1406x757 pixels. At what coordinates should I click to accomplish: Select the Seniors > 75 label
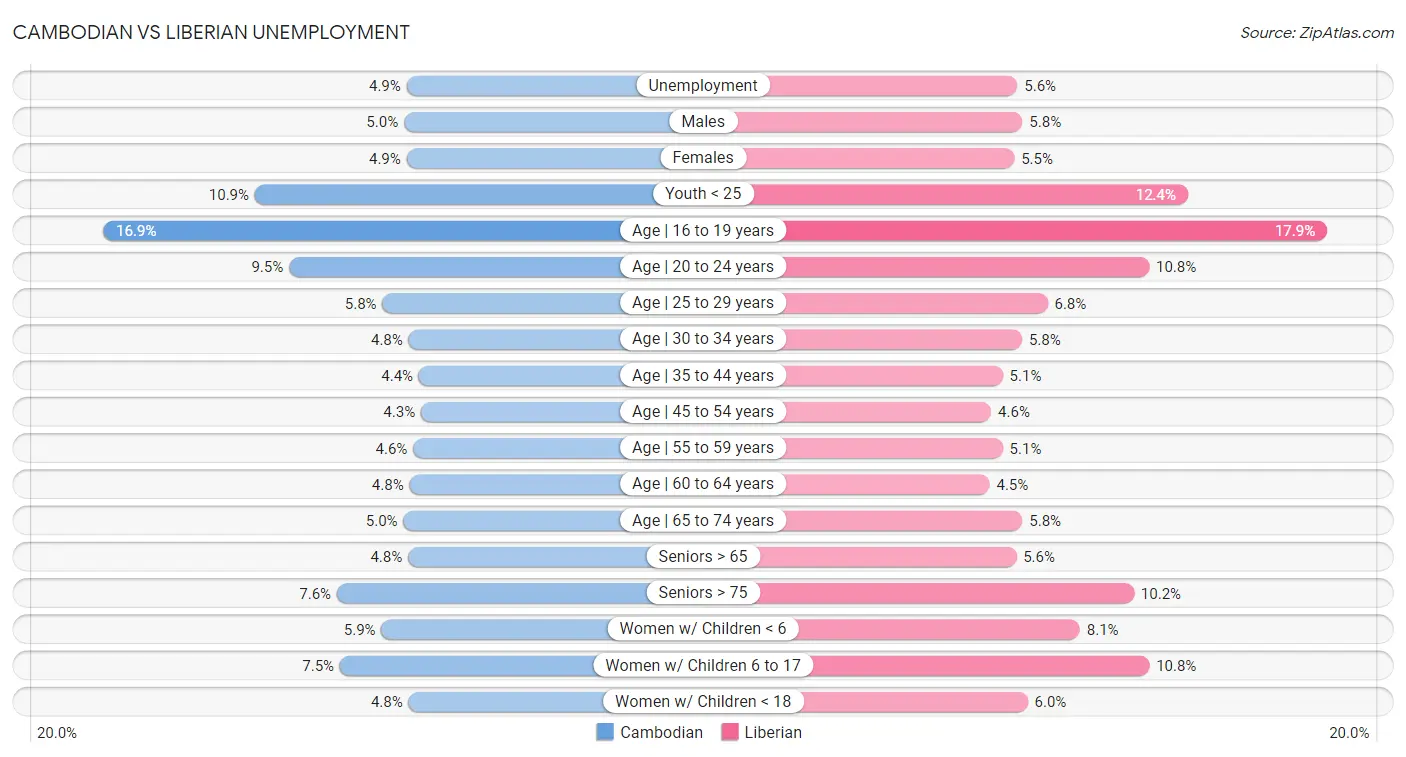click(x=703, y=593)
